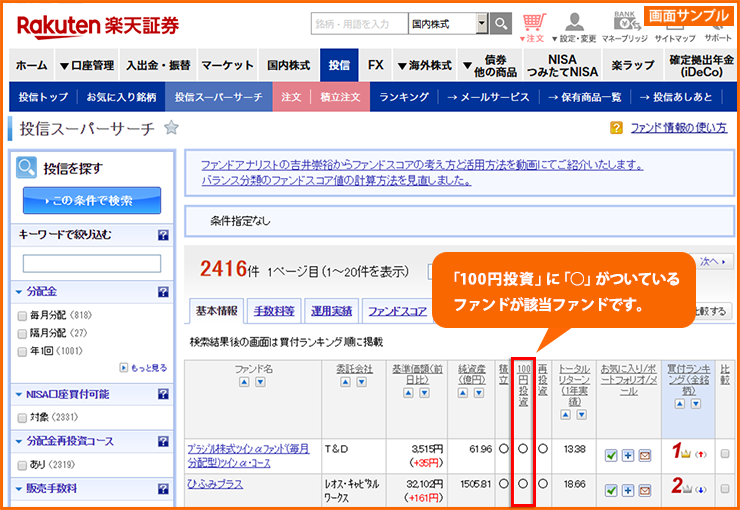
Task: Click the magnifier search button in header
Action: 501,24
